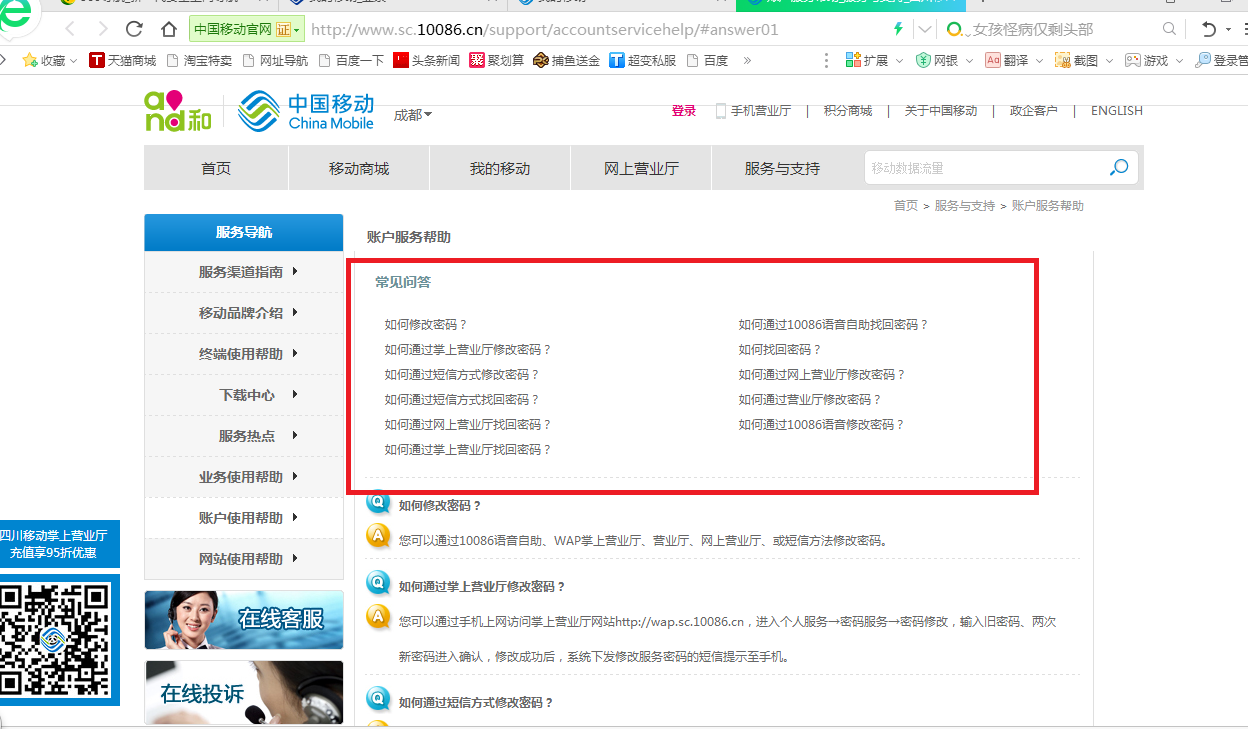Reload the page with the refresh icon
Screen dimensions: 1248x729
(x=134, y=29)
